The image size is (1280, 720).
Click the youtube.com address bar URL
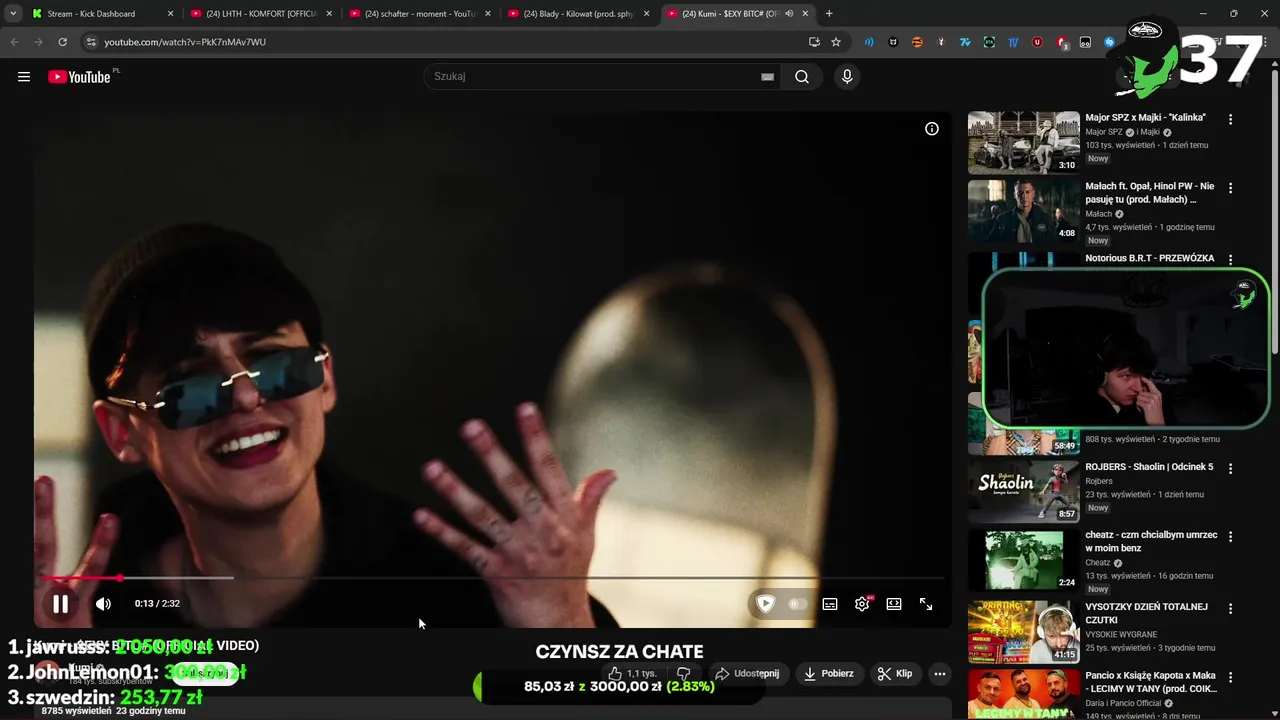pyautogui.click(x=185, y=42)
